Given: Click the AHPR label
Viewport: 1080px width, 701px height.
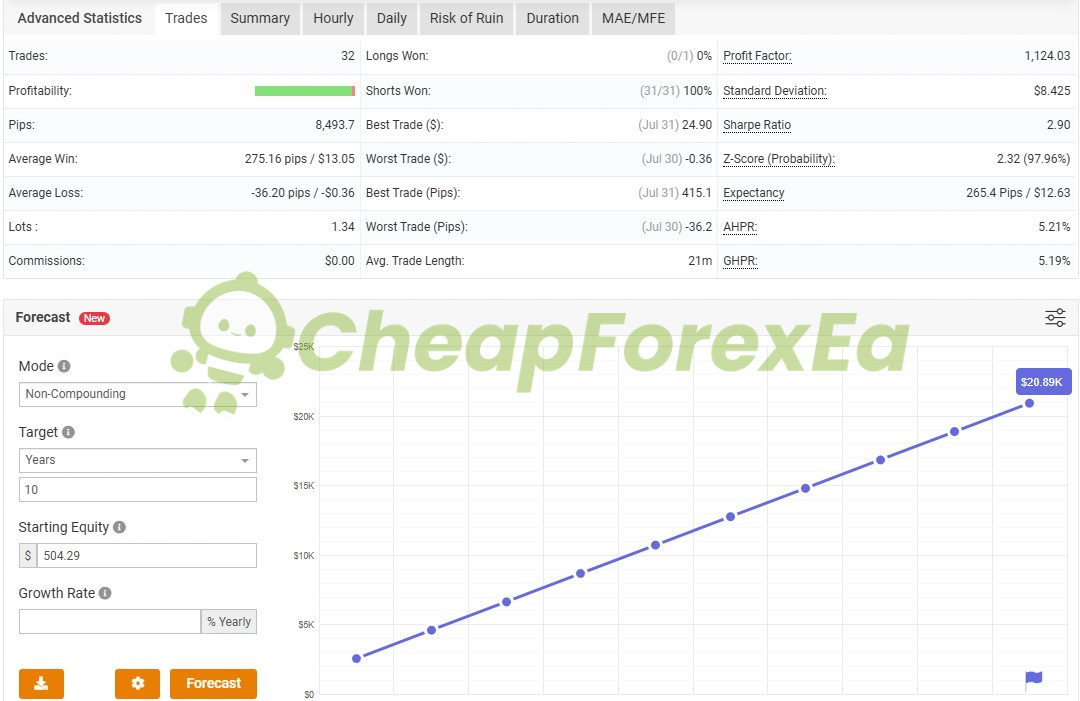Looking at the screenshot, I should click(740, 227).
